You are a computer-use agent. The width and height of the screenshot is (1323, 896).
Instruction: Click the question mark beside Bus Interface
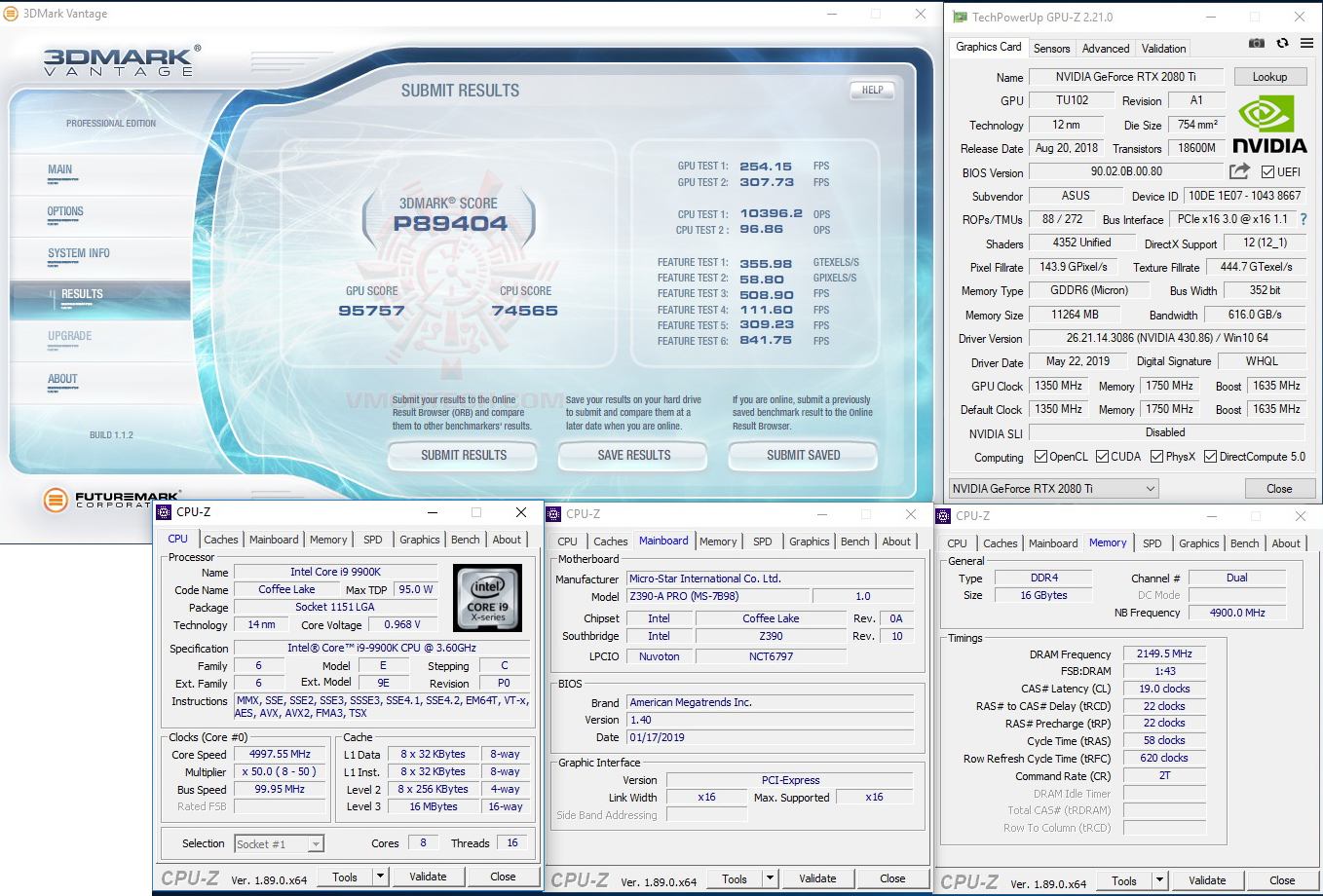point(1304,218)
